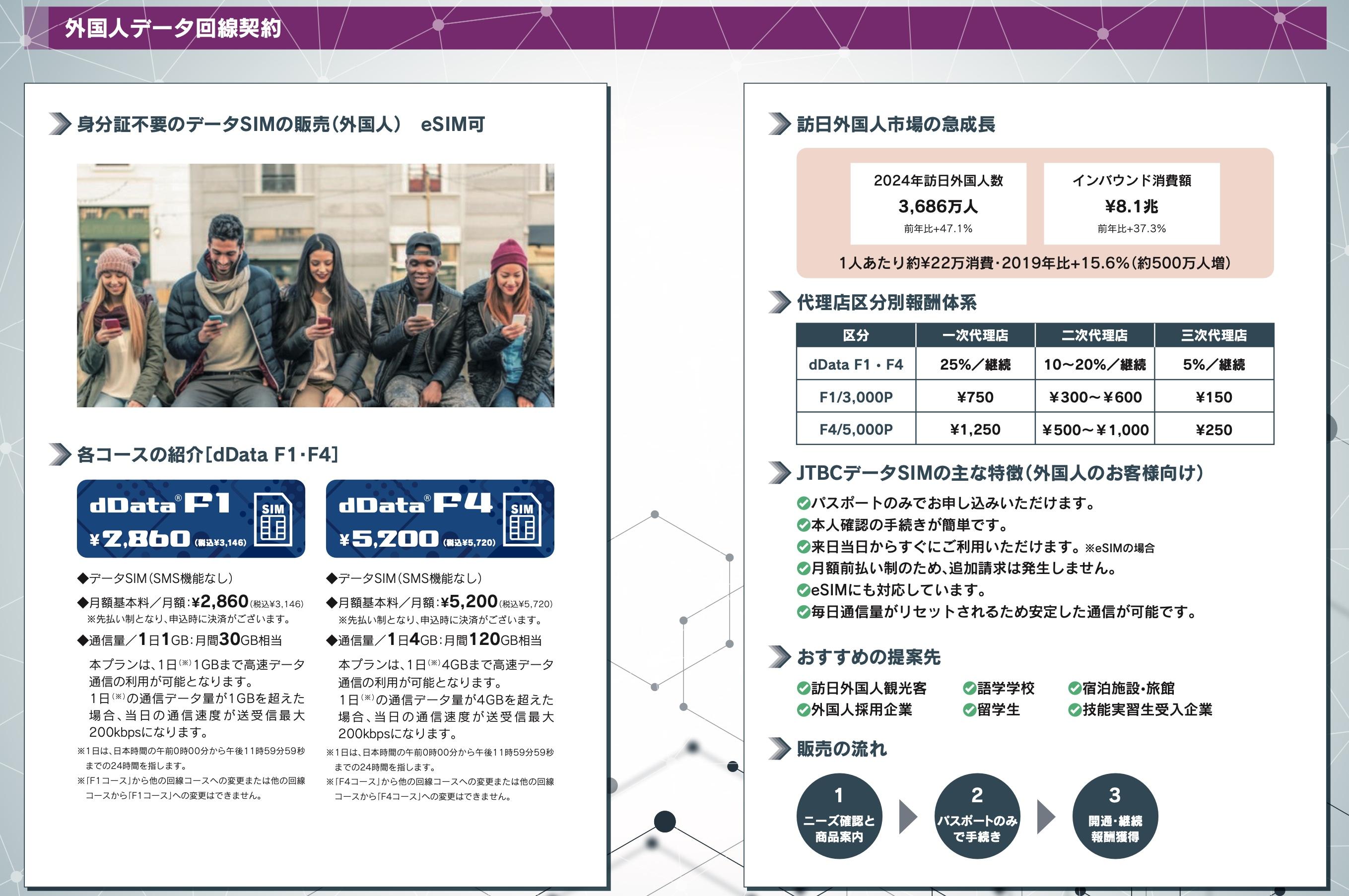Click the chevron icon beside 各コースの紹介
This screenshot has width=1349, height=896.
click(60, 454)
